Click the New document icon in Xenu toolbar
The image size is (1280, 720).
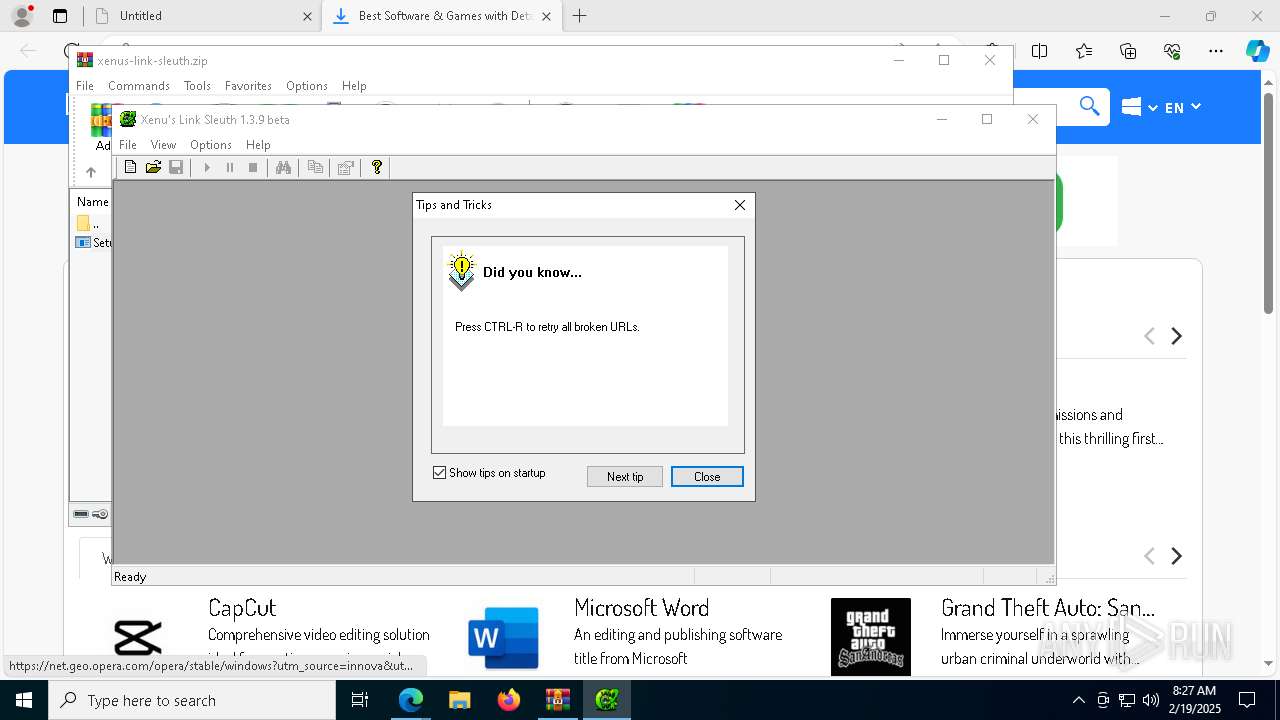click(x=130, y=167)
